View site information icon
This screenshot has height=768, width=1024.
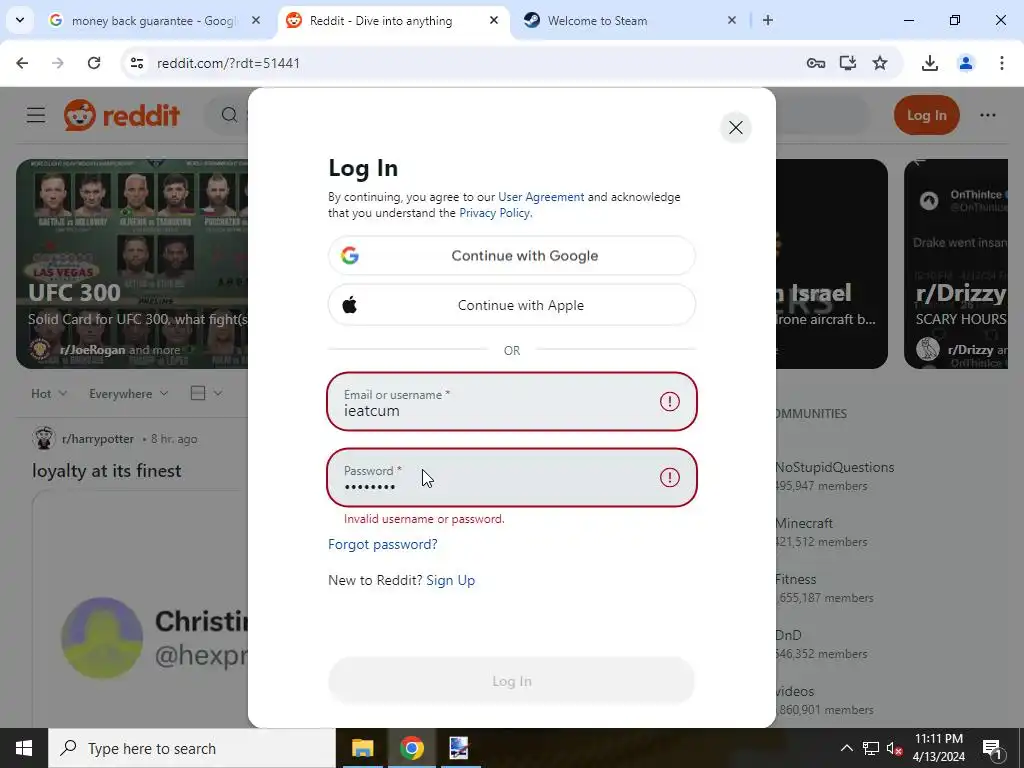click(136, 63)
